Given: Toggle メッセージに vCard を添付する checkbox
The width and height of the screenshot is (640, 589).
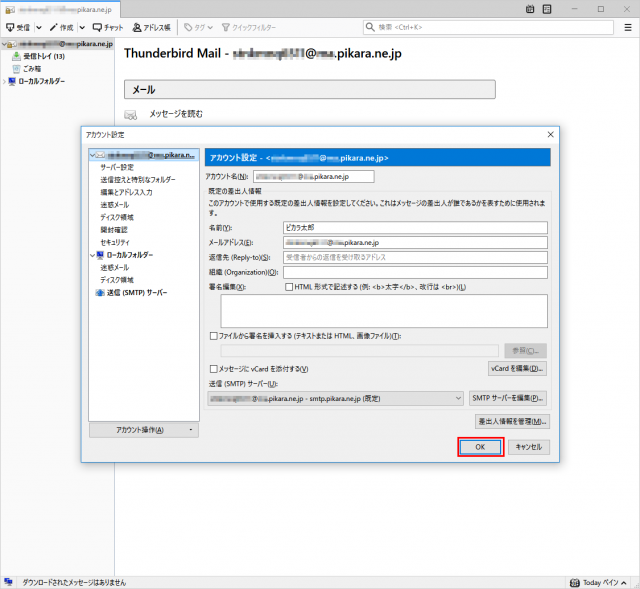Looking at the screenshot, I should (x=214, y=369).
